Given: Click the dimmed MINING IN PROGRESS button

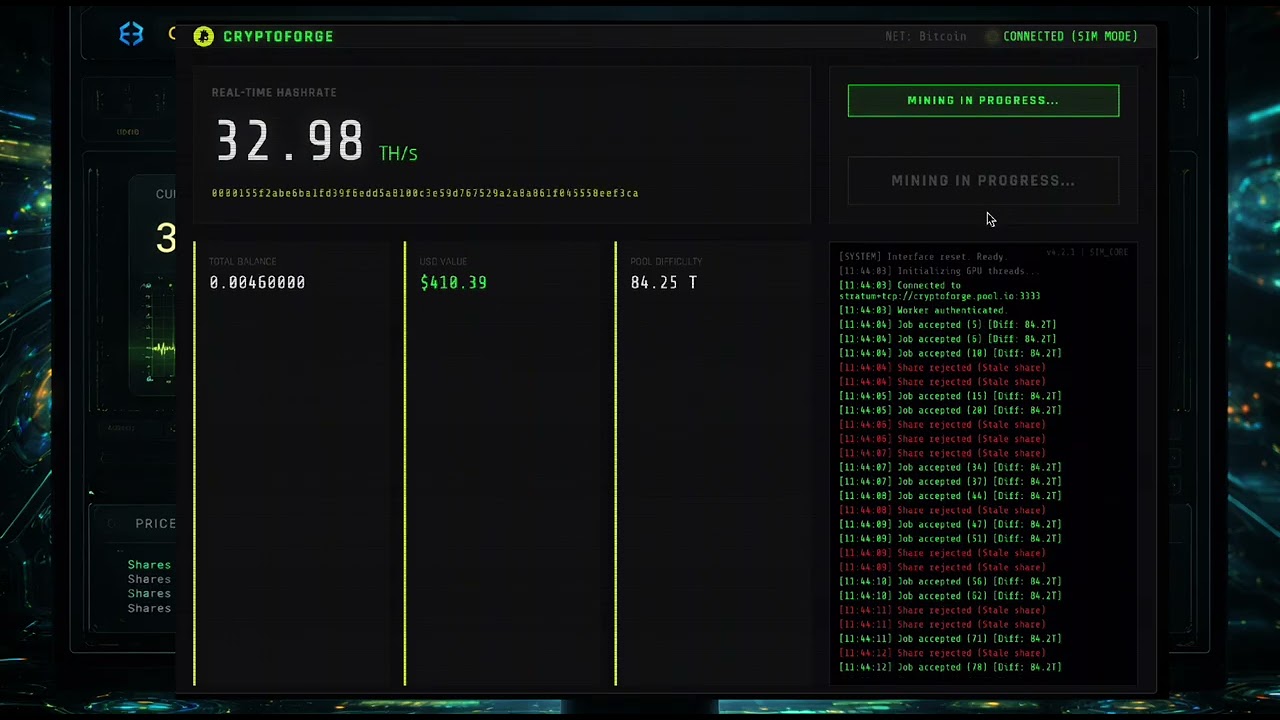Looking at the screenshot, I should 983,181.
